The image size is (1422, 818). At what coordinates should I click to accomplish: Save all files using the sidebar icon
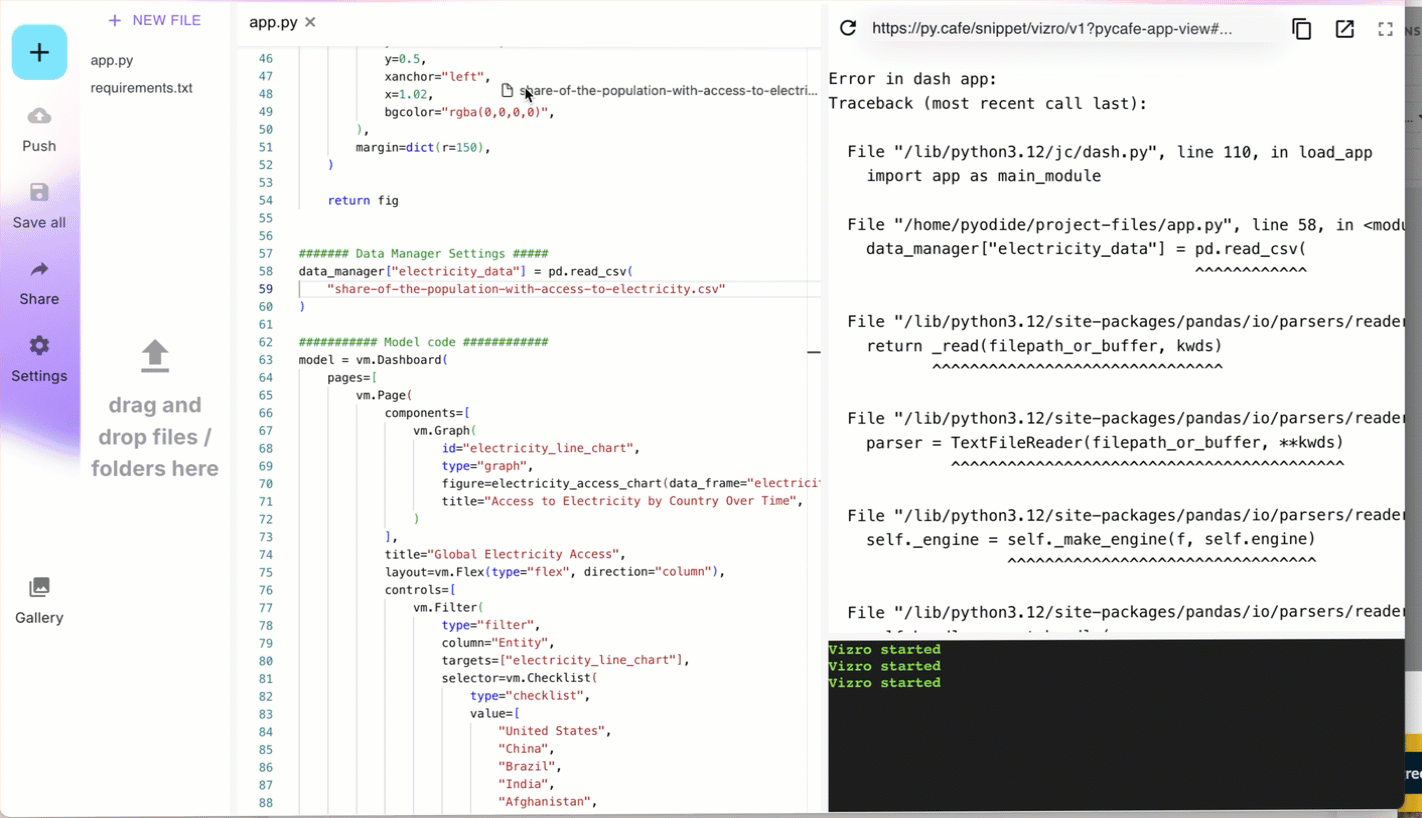[39, 205]
